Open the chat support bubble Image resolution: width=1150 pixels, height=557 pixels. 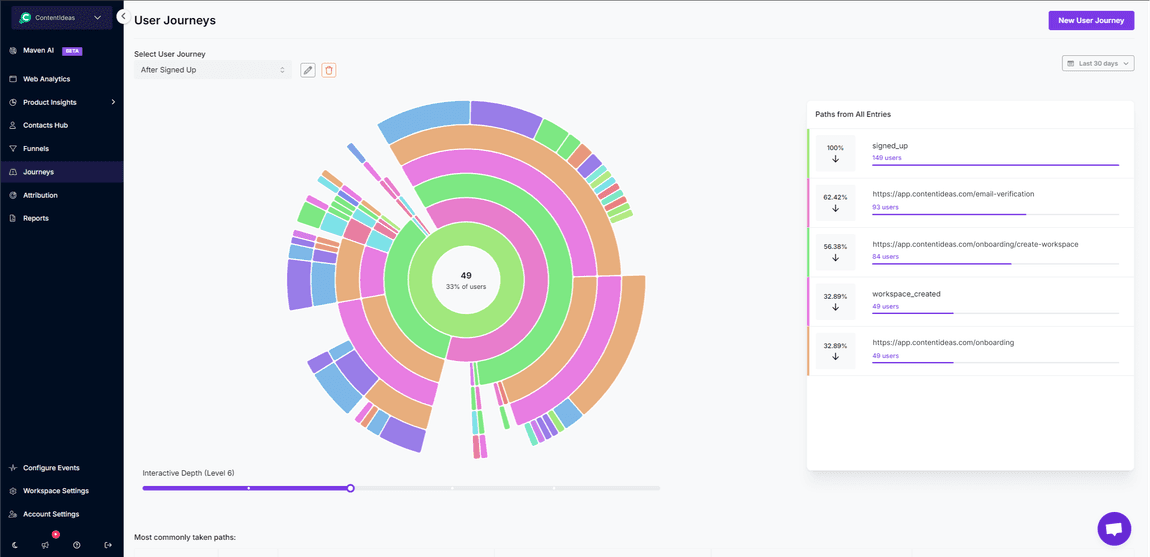pyautogui.click(x=1113, y=529)
